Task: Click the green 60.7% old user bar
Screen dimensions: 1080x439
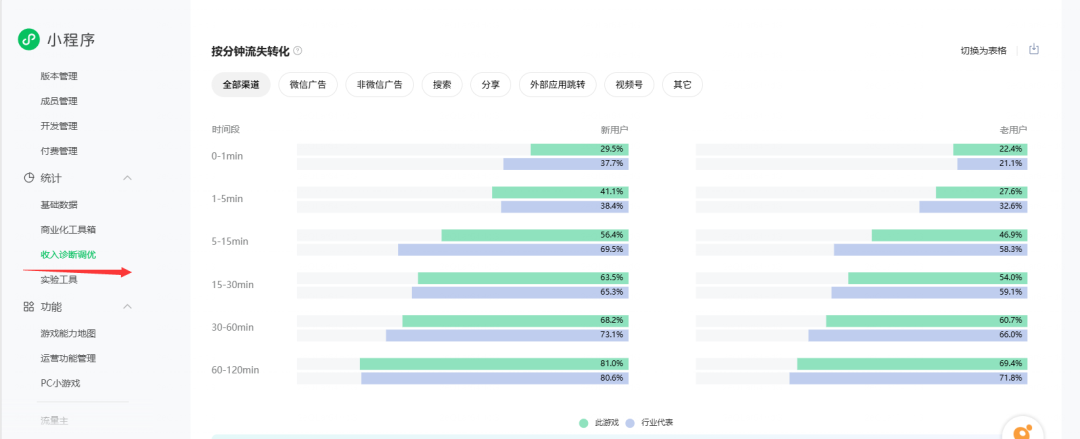Action: [x=927, y=320]
